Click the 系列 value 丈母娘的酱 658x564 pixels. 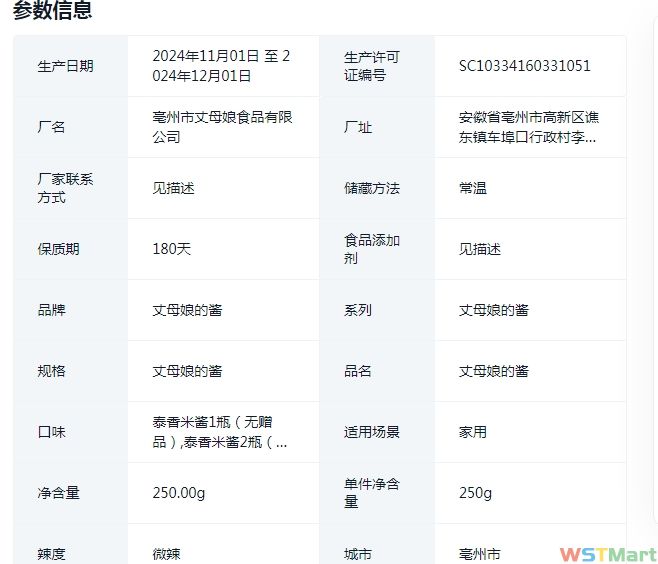[x=494, y=310]
